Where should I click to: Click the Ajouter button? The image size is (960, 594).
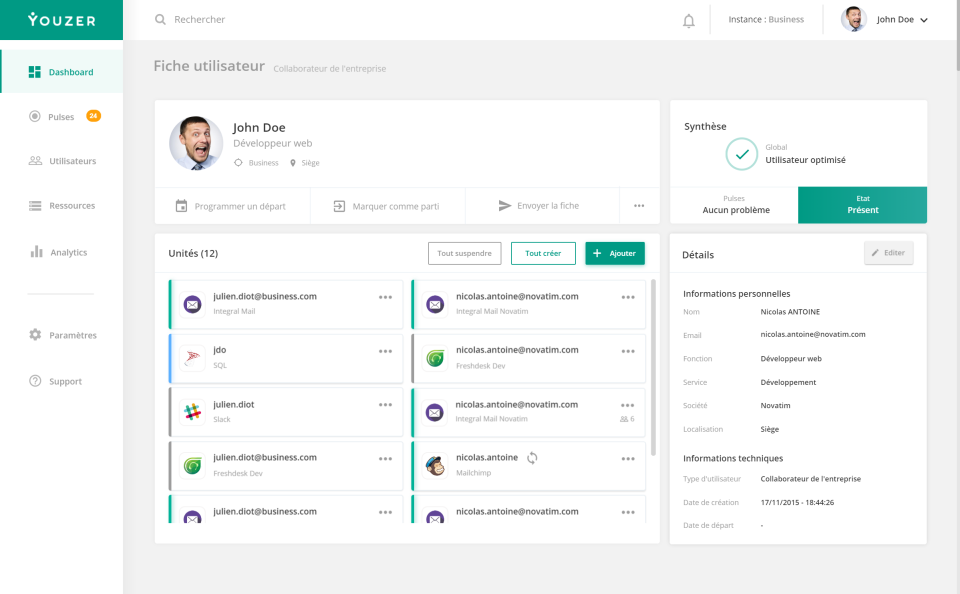(614, 253)
